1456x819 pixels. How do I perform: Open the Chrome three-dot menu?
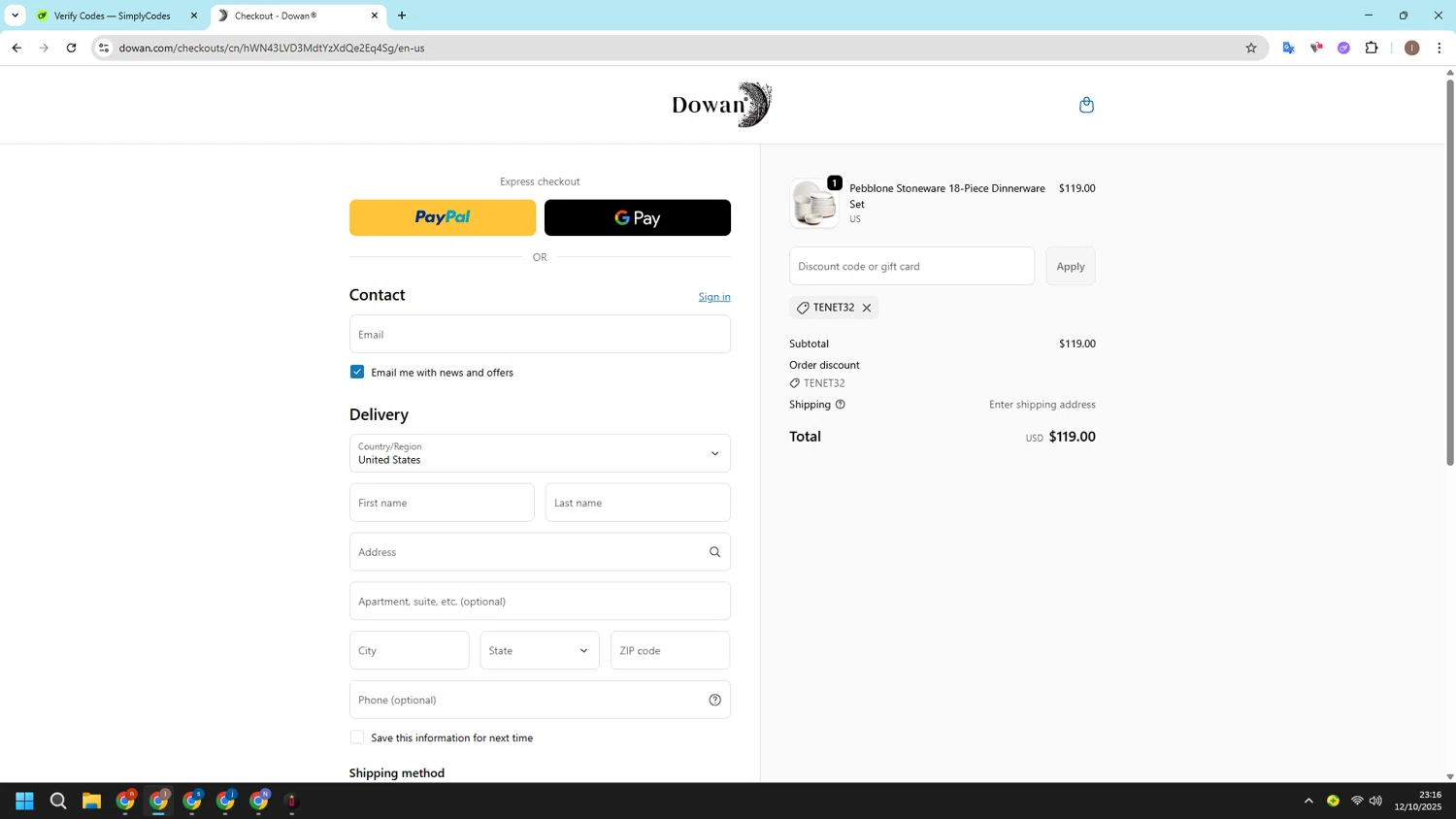(x=1439, y=48)
